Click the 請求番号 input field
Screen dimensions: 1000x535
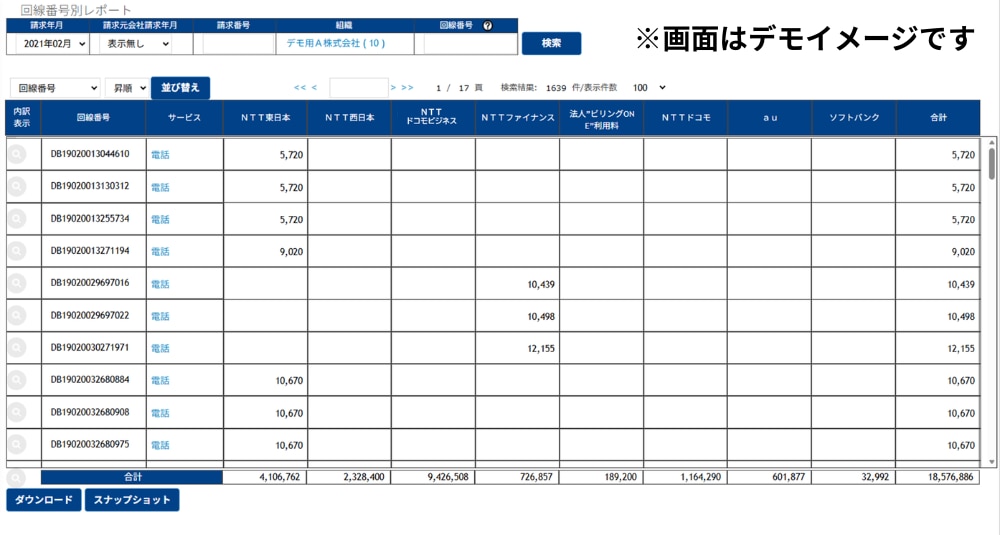pos(239,43)
